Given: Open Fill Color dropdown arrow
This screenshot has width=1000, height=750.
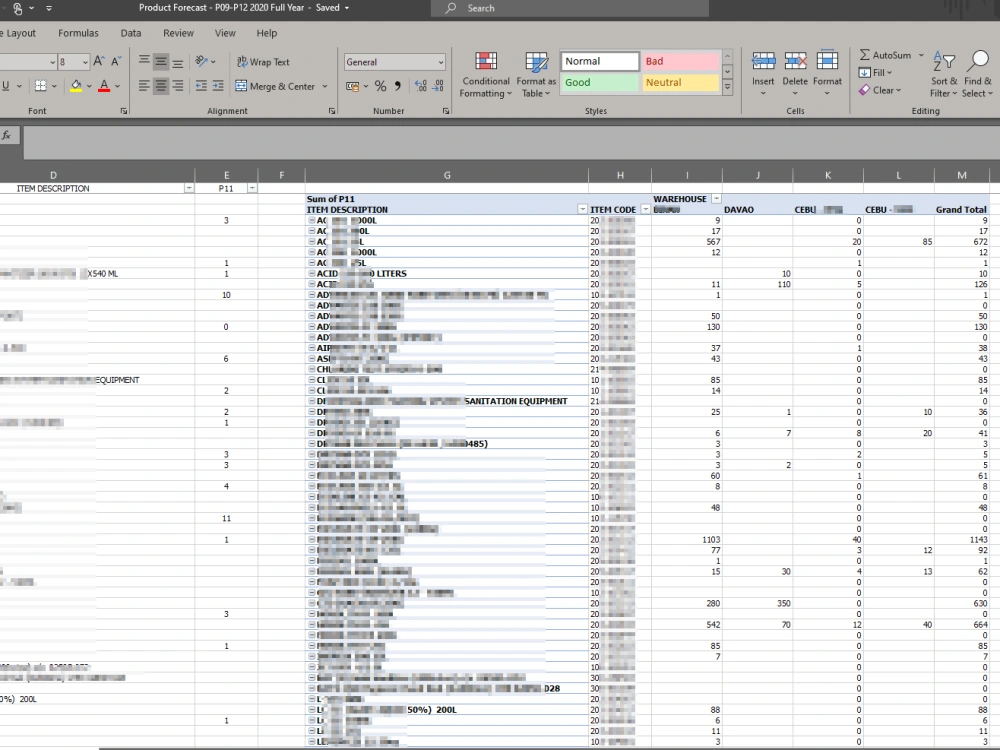Looking at the screenshot, I should click(x=89, y=86).
